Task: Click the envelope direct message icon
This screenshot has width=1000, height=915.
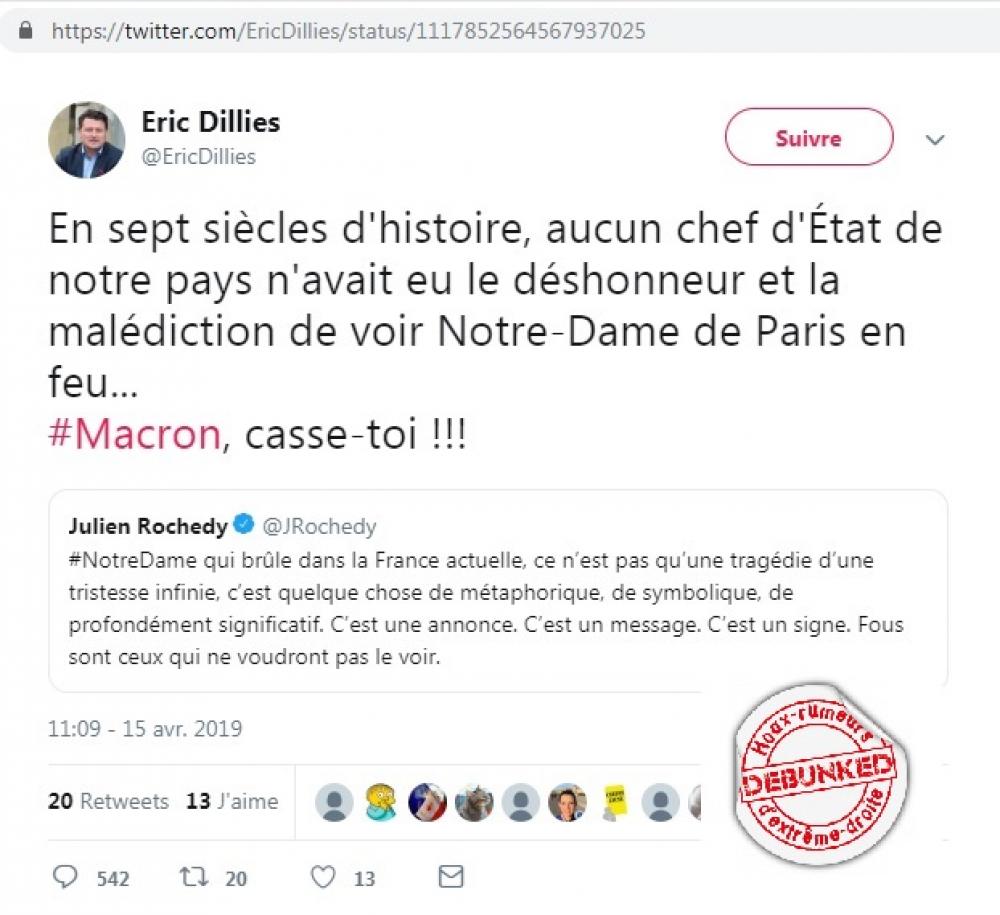Action: click(451, 877)
